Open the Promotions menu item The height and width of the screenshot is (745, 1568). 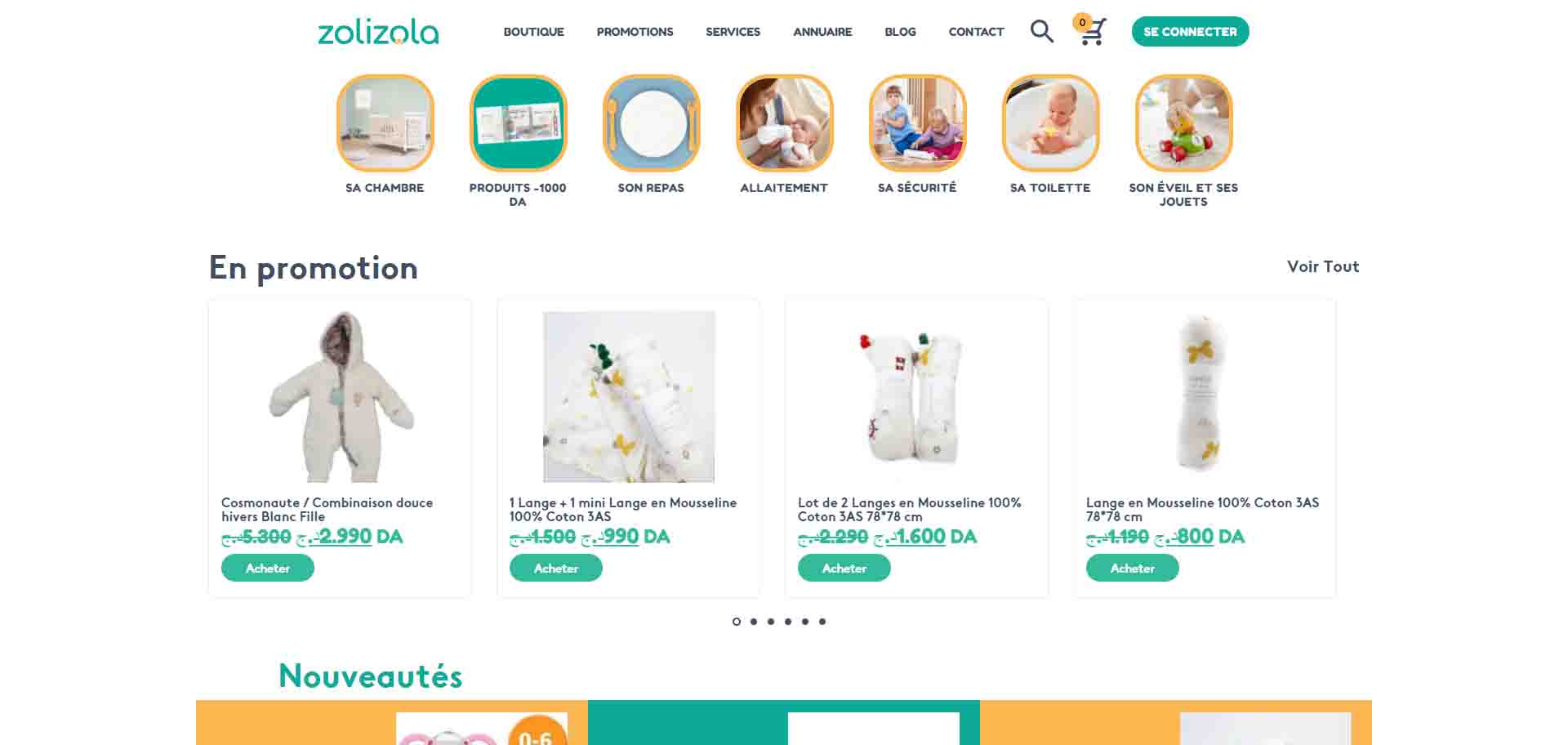(x=635, y=32)
